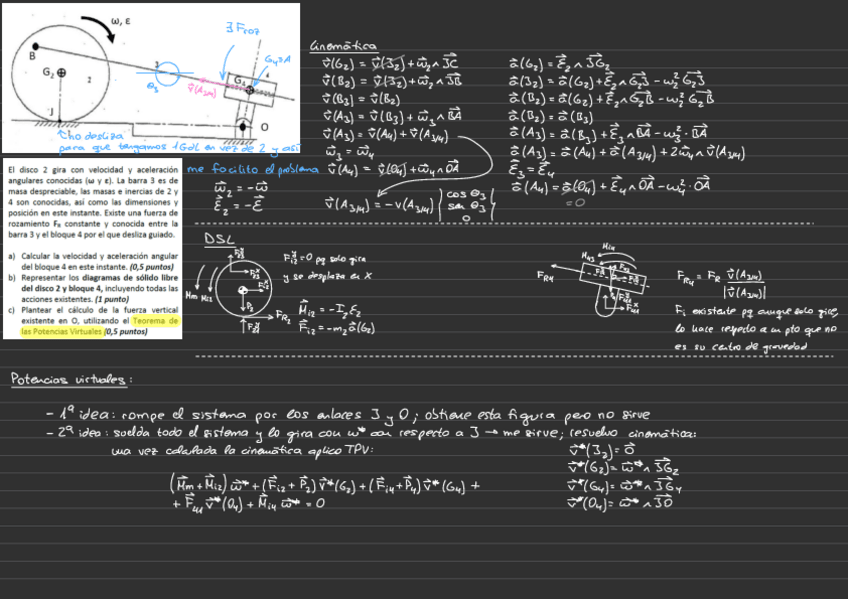
Task: Click the yellow highlighted "Teorema de las Potencias Virtuales"
Action: tap(100, 326)
